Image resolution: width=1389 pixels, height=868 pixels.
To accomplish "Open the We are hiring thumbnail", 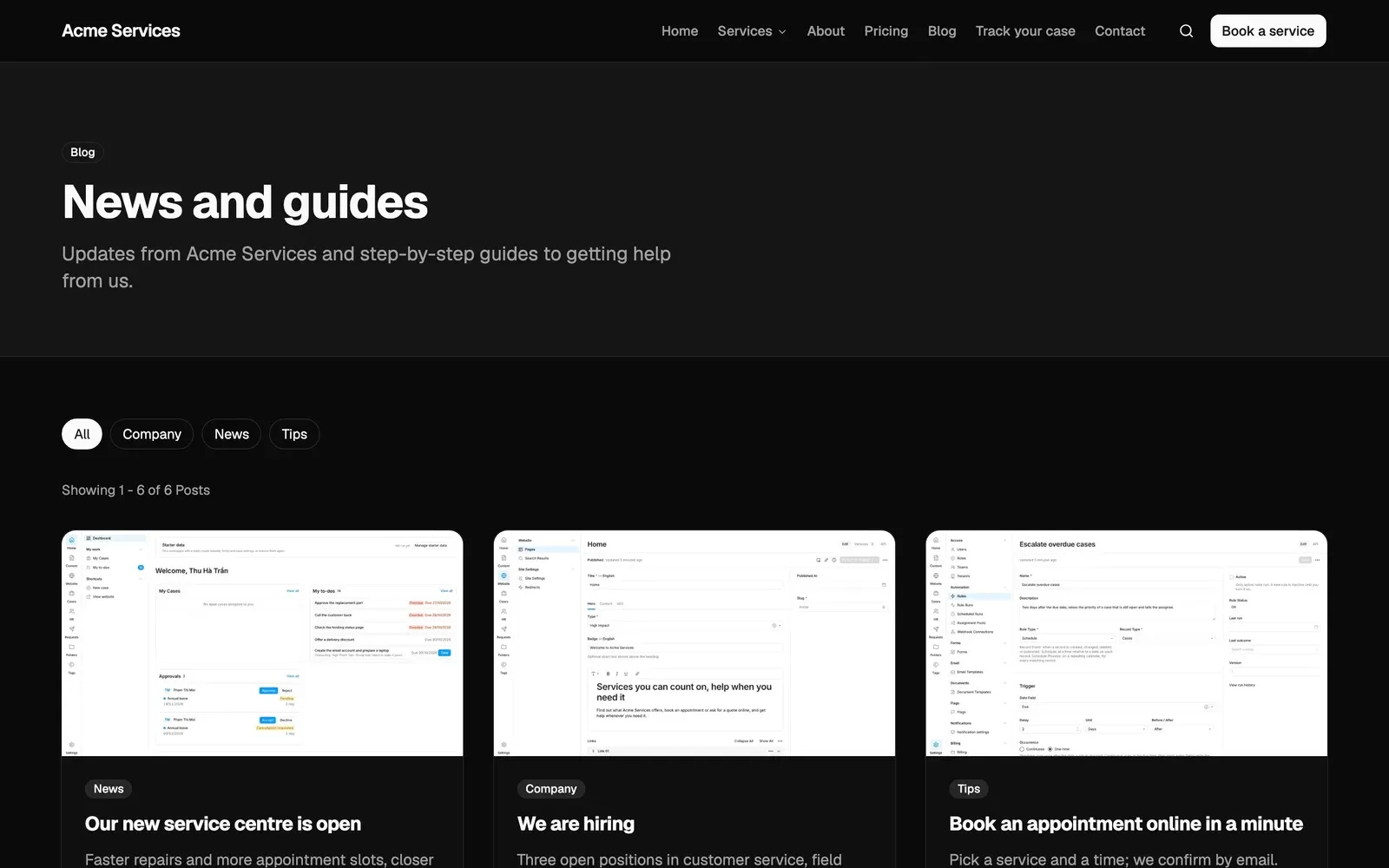I will [x=694, y=643].
